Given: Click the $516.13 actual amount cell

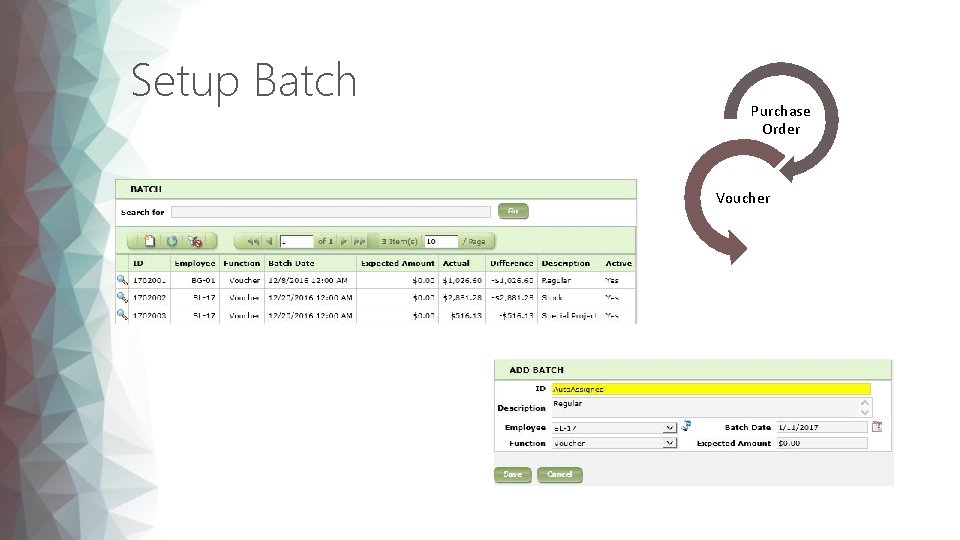Looking at the screenshot, I should [x=466, y=315].
